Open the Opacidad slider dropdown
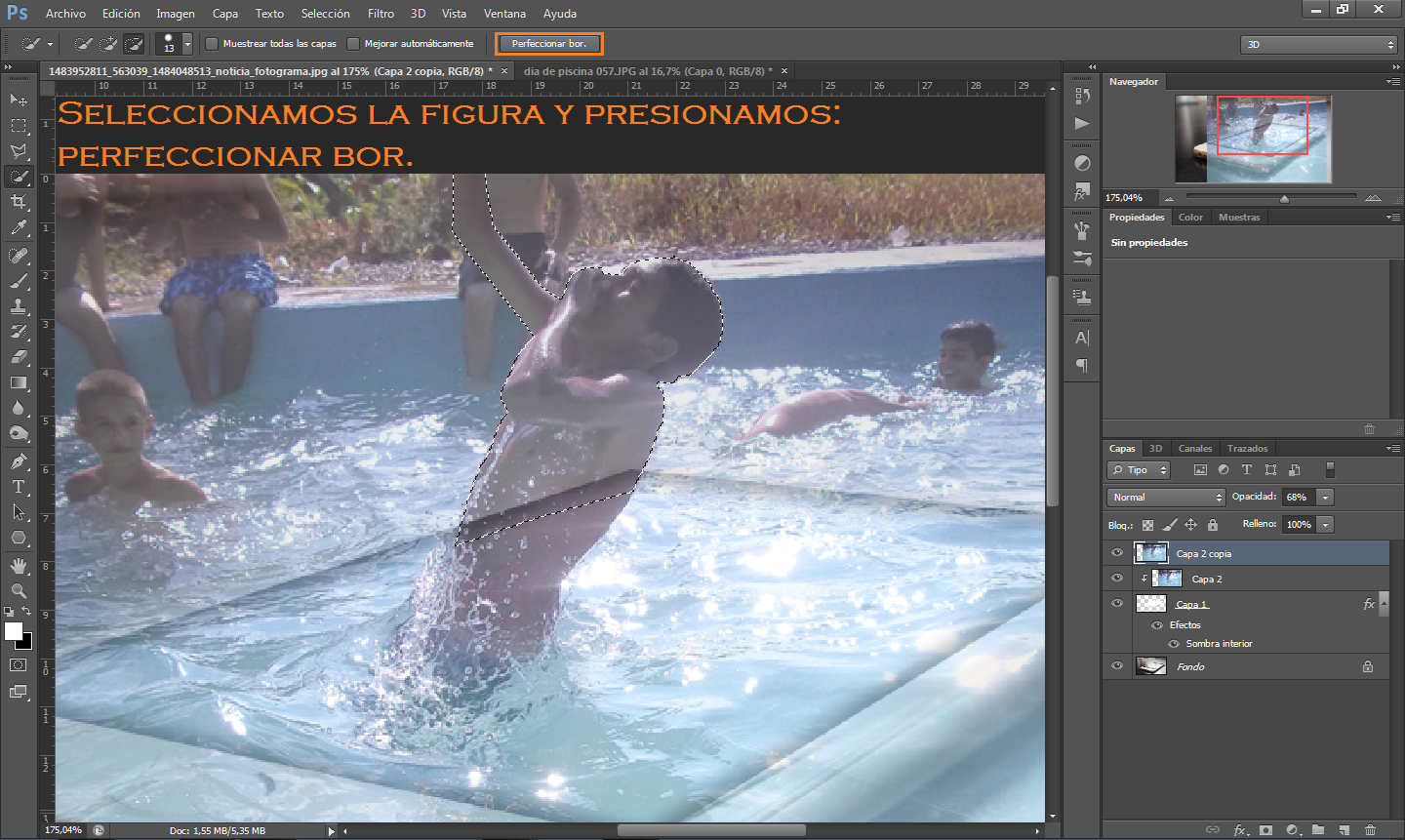The width and height of the screenshot is (1405, 840). click(1325, 498)
